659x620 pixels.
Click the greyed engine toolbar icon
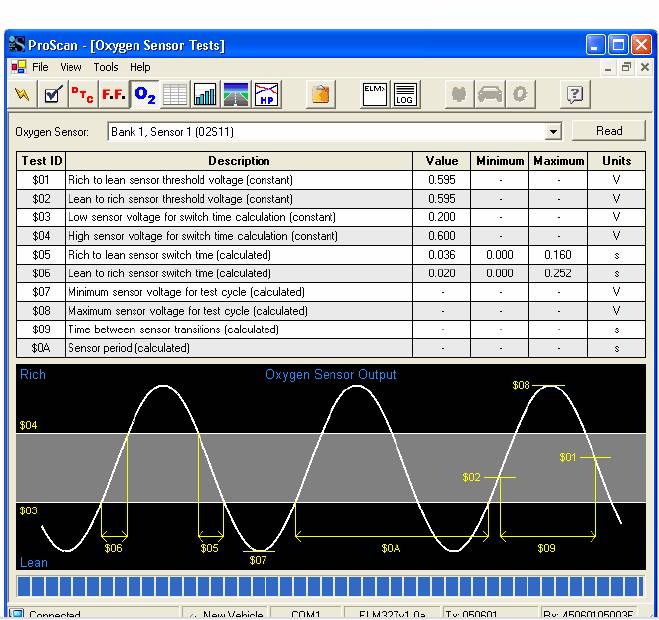[x=459, y=95]
